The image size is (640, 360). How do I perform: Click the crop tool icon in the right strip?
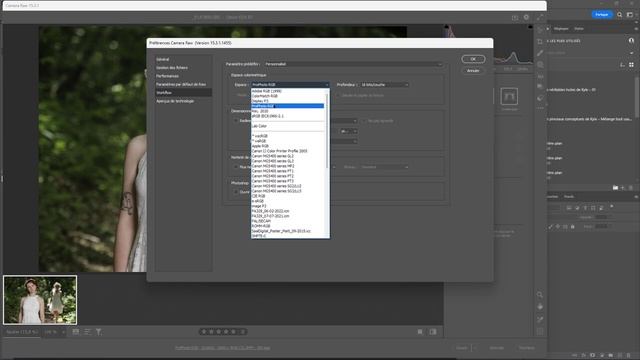pos(540,42)
